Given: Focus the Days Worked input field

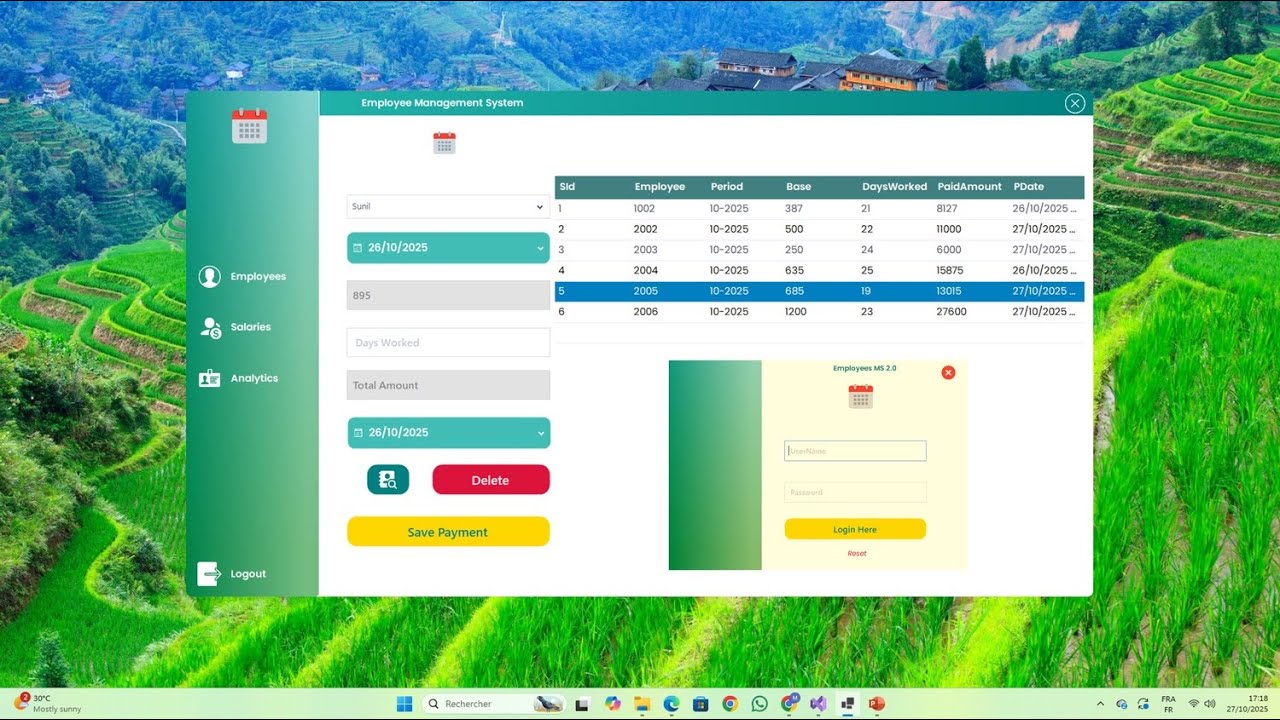Looking at the screenshot, I should point(448,342).
